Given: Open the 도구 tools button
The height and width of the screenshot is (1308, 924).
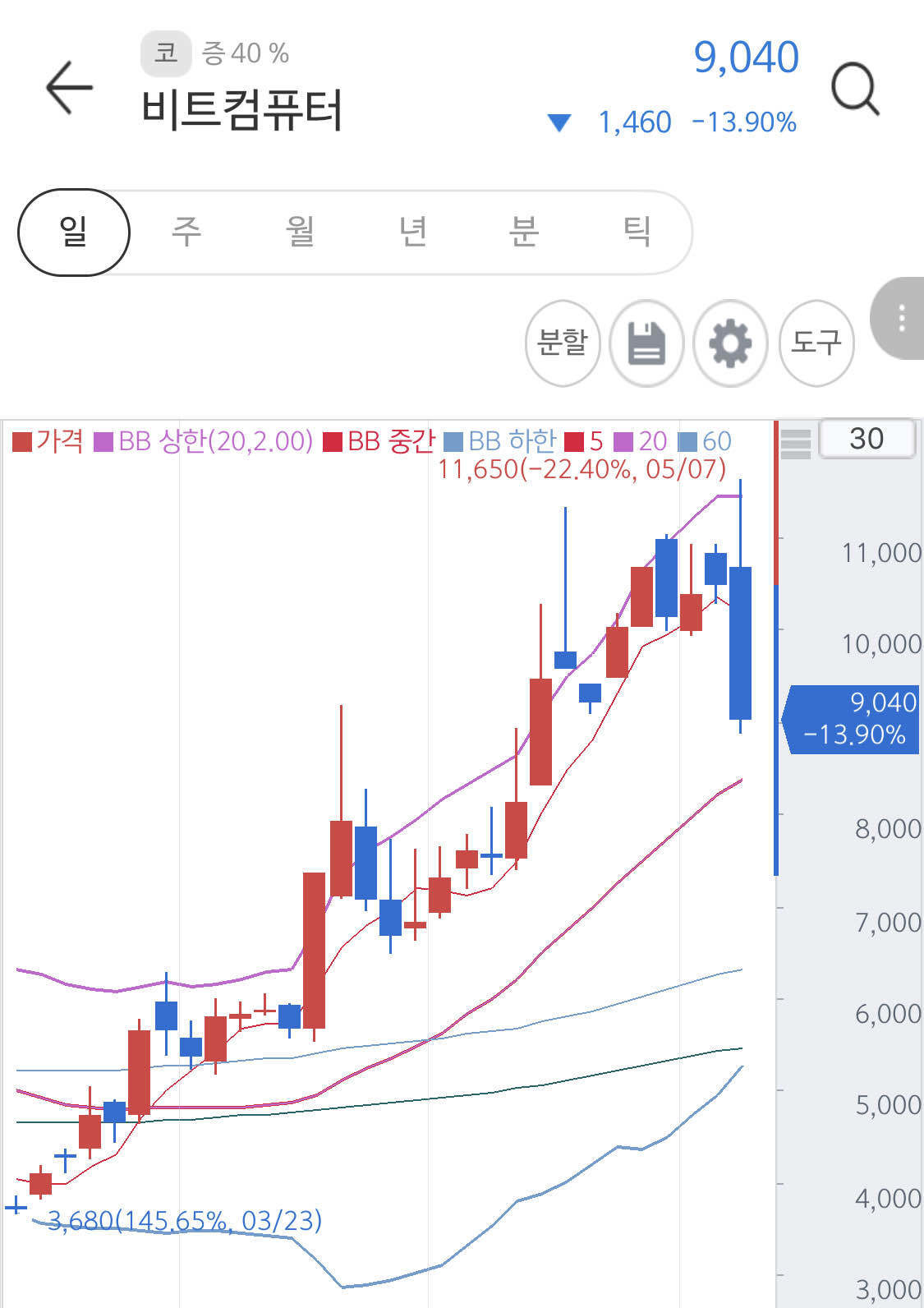Looking at the screenshot, I should [816, 343].
